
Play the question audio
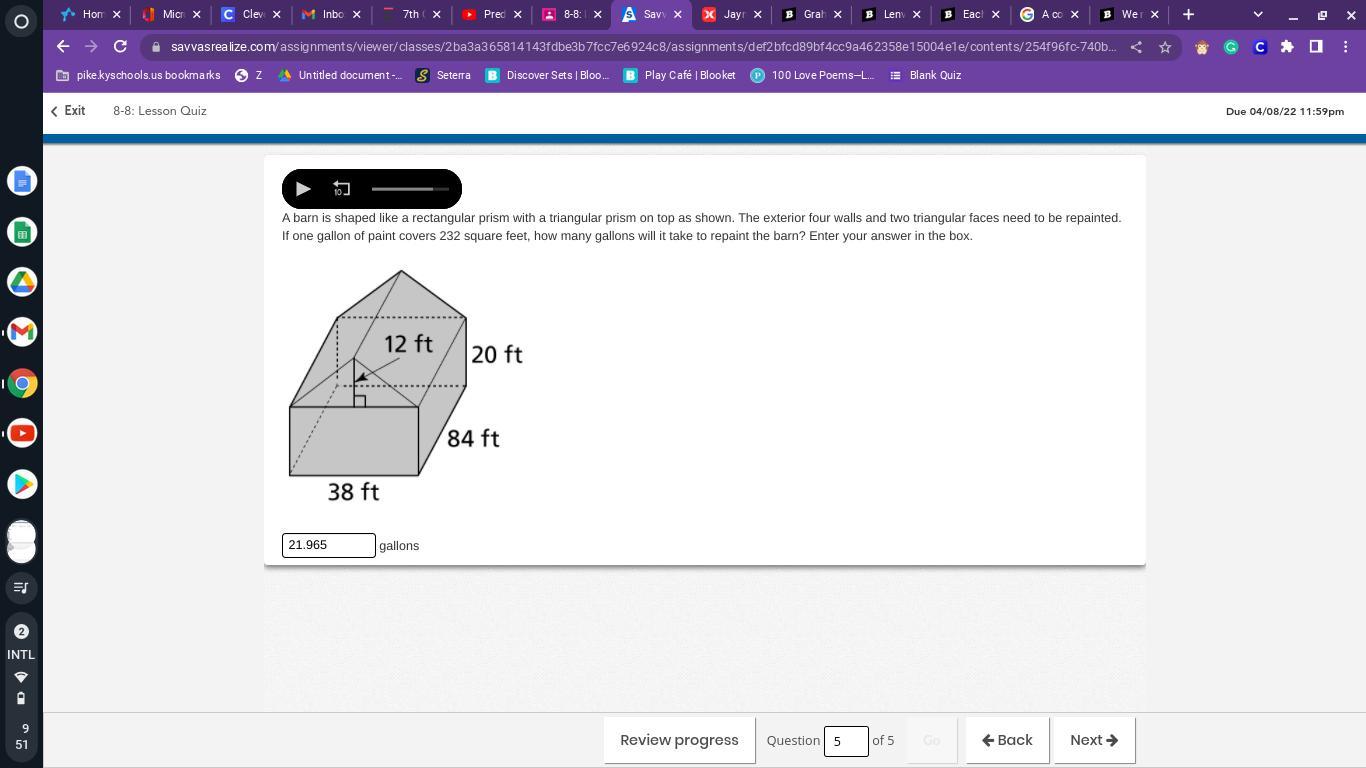click(303, 189)
